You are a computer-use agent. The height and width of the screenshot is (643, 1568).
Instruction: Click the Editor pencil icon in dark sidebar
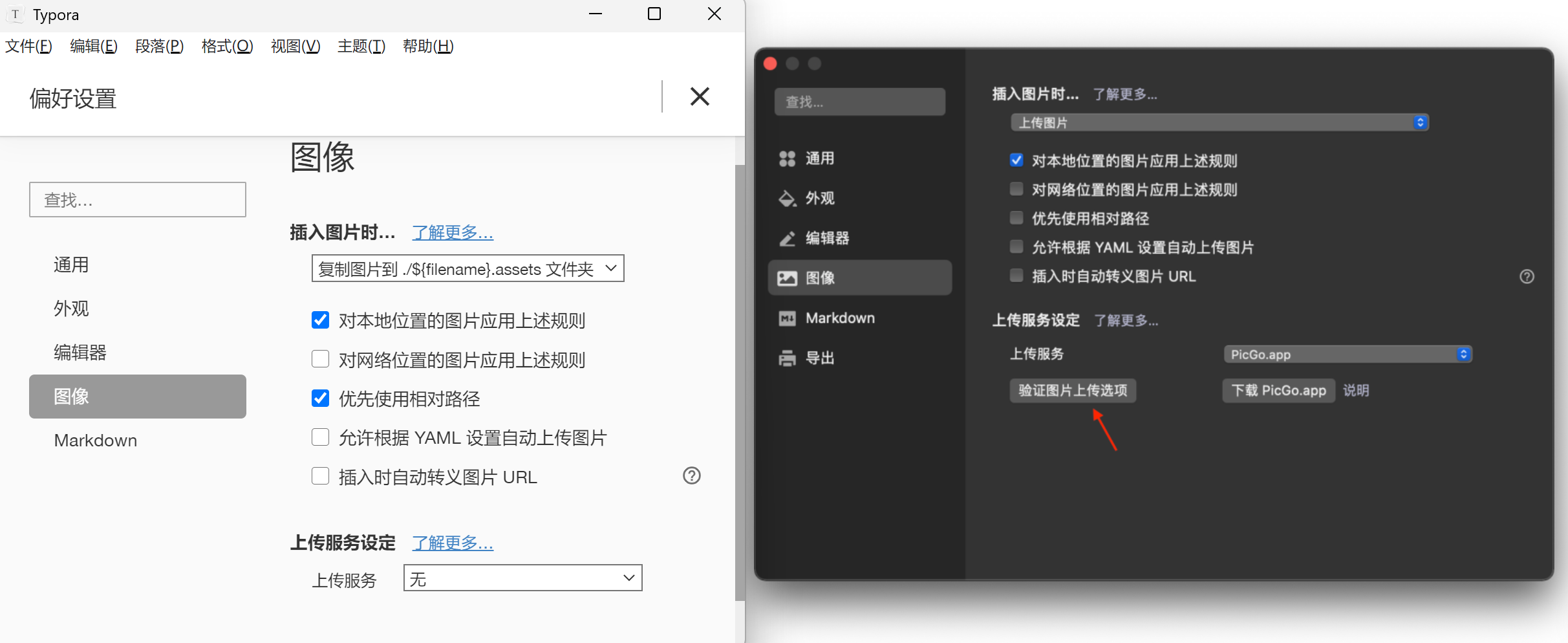point(787,239)
